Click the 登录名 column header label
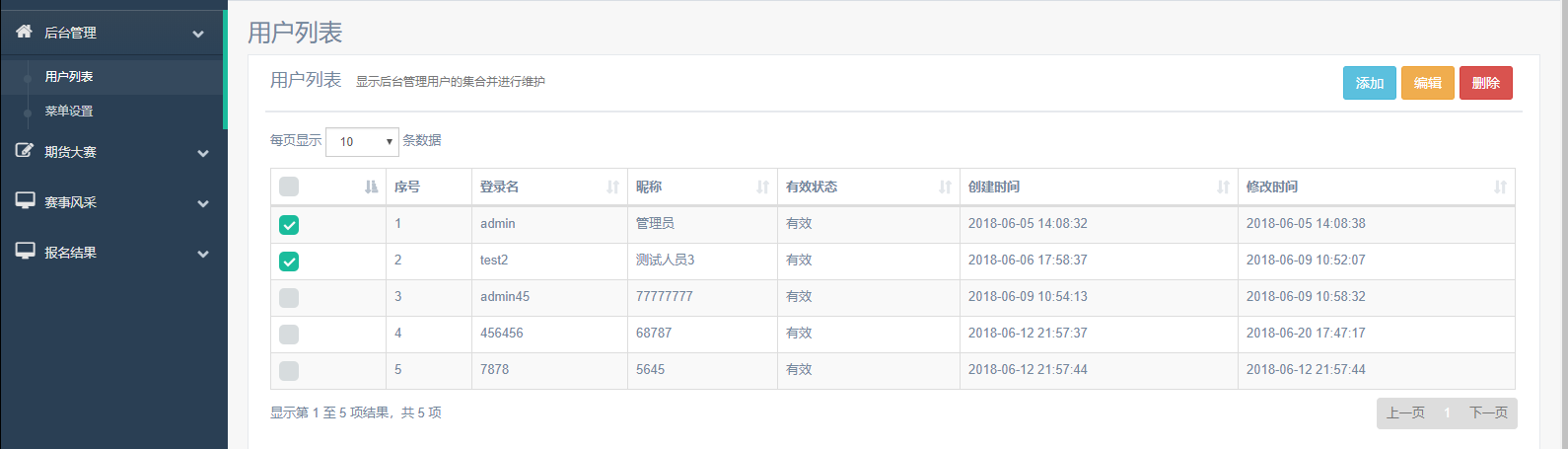The width and height of the screenshot is (1568, 449). (x=499, y=187)
